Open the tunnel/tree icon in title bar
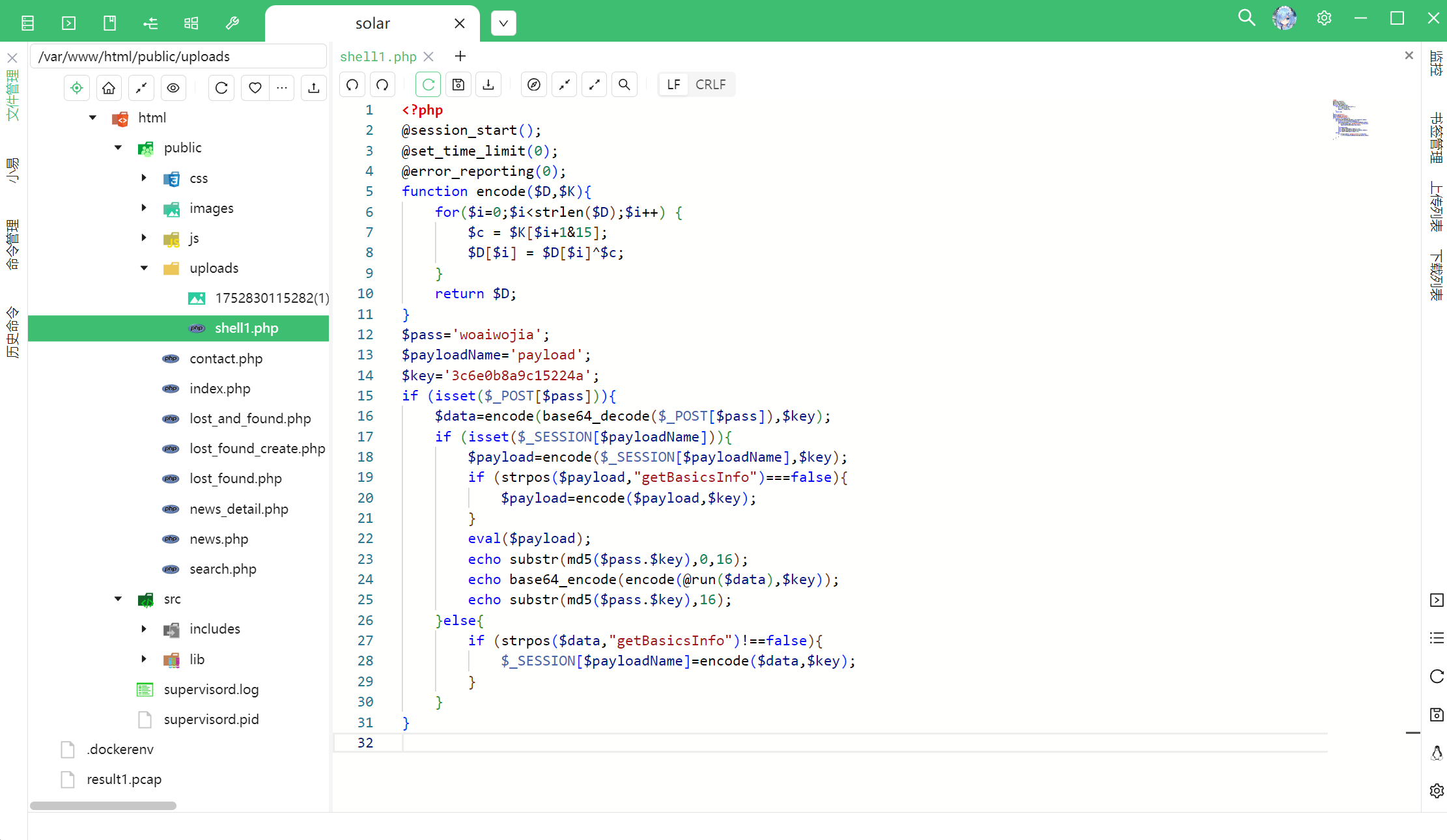1447x840 pixels. pos(150,23)
